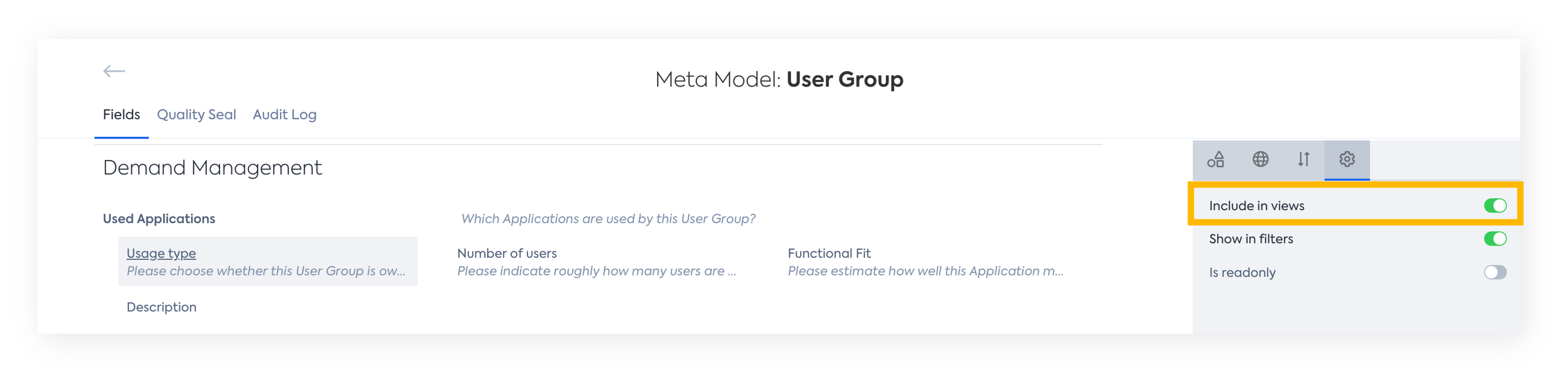
Task: Select the gear settings icon
Action: (x=1346, y=160)
